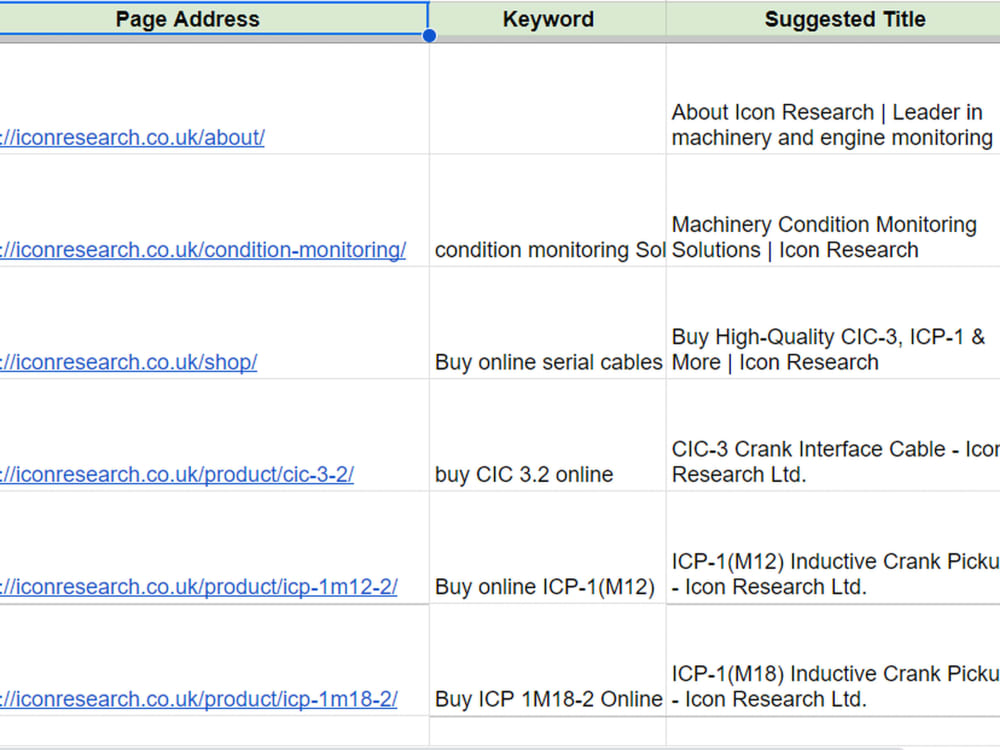Select the 'CIC-3 Crank Interface Cable' title cell
The image size is (1000, 750).
pos(833,435)
